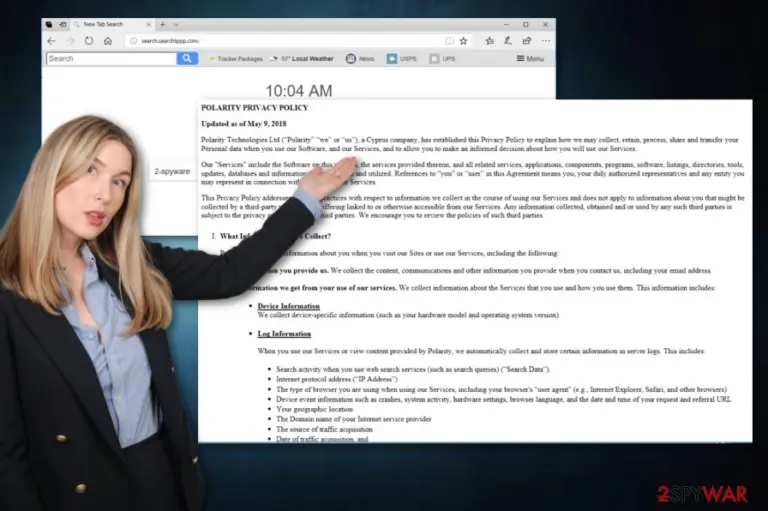Viewport: 768px width, 511px height.
Task: Focus the Search input field
Action: pyautogui.click(x=112, y=58)
